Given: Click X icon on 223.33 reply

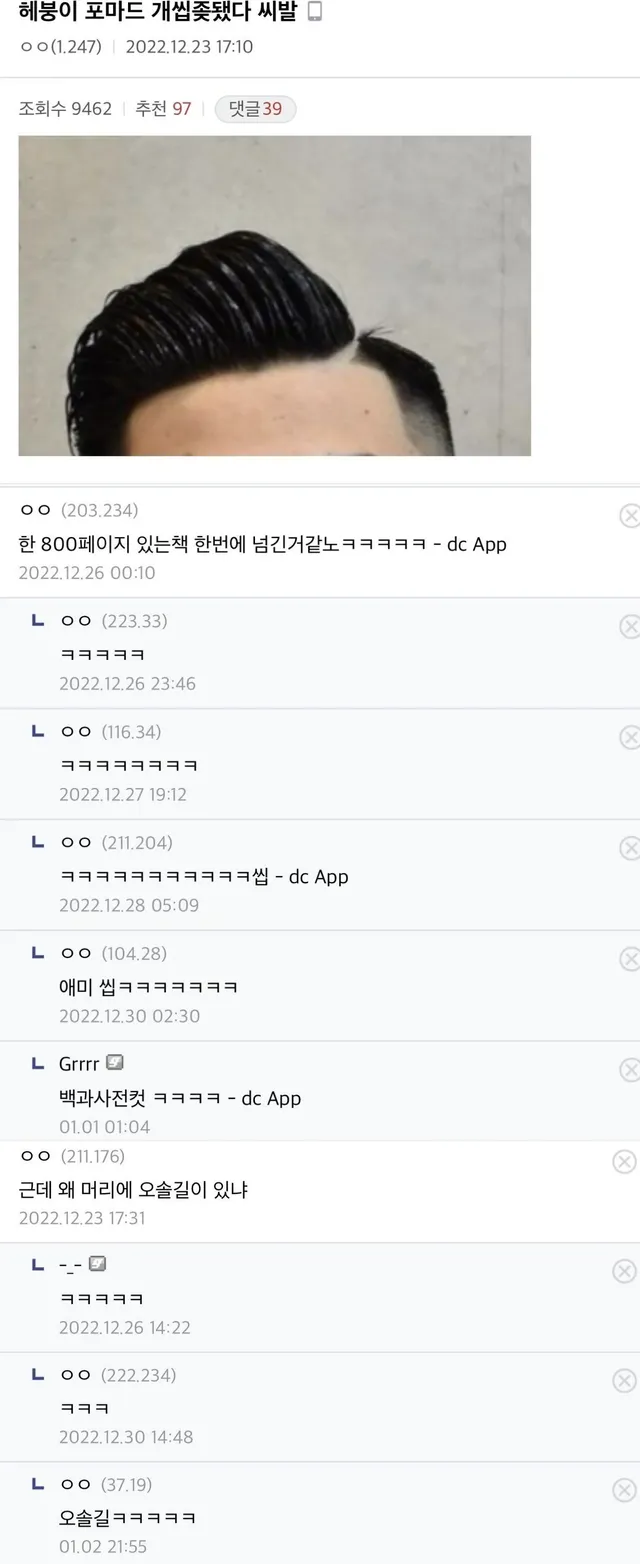Looking at the screenshot, I should pyautogui.click(x=630, y=627).
